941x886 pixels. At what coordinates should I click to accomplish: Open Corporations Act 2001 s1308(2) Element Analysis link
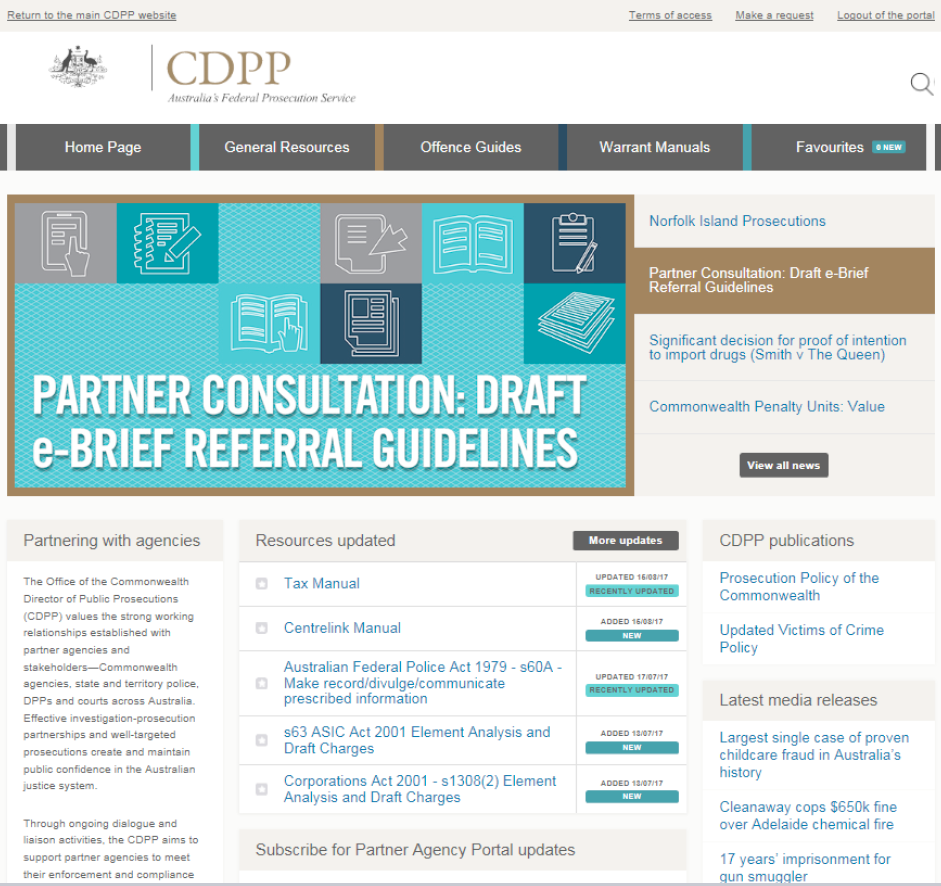(420, 789)
